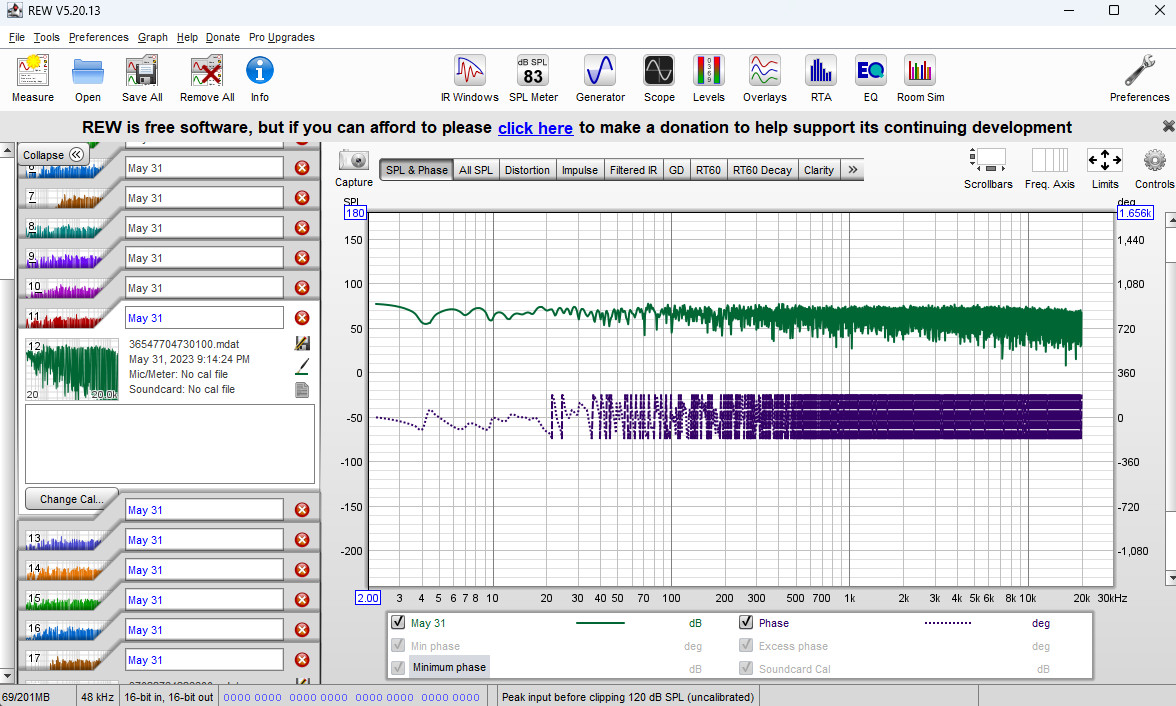
Task: Edit the SPL axis top value 180
Action: [x=355, y=213]
